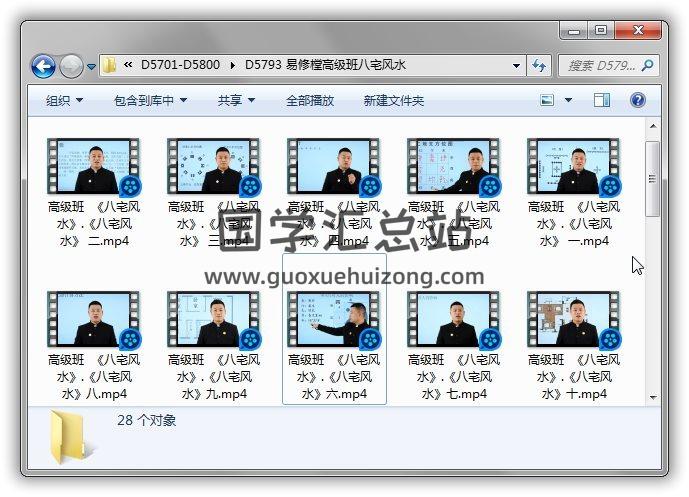Click the change view icon button
689x497 pixels.
click(x=548, y=100)
